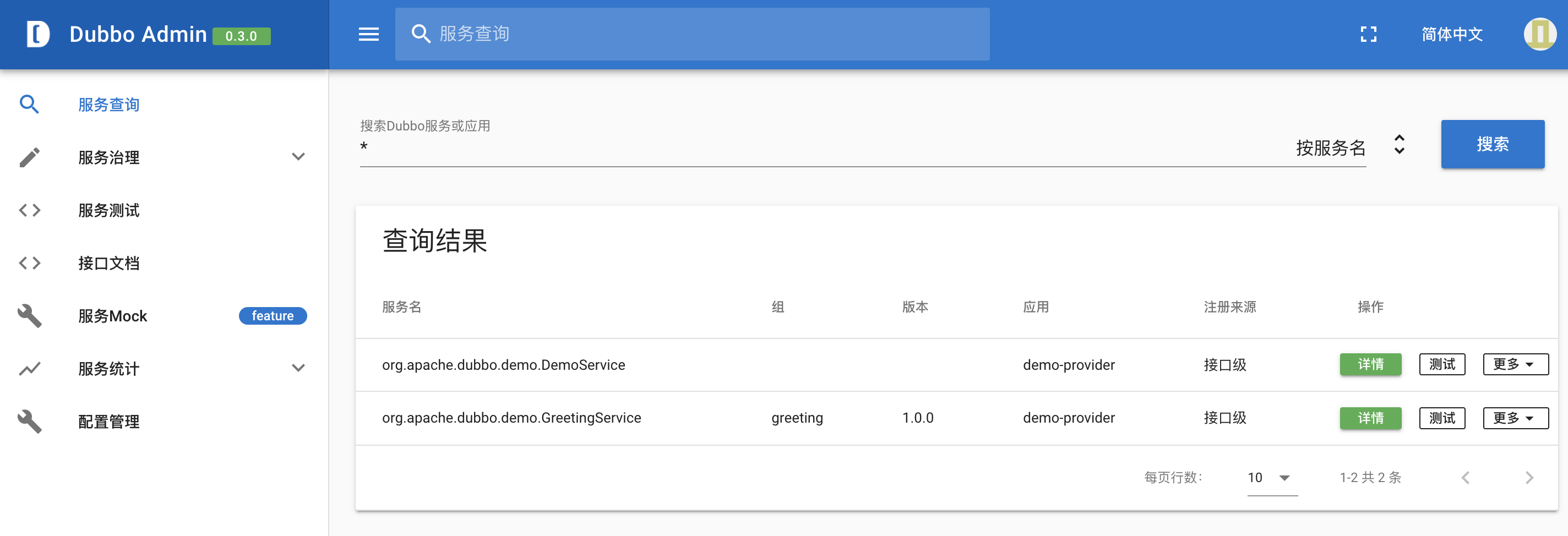Click the wrench icon beside 服务Mock
Viewport: 1568px width, 536px height.
29,316
